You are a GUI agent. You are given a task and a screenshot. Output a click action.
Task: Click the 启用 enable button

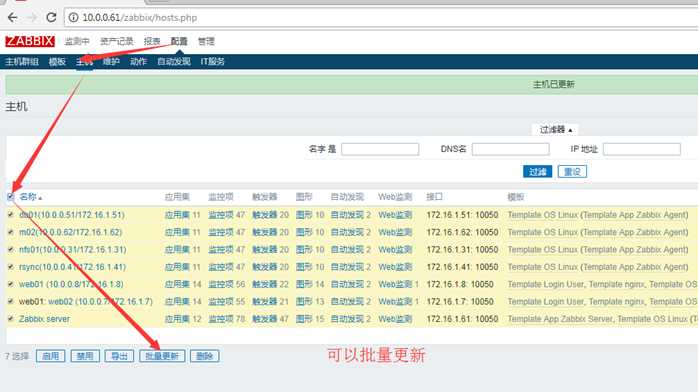(50, 356)
